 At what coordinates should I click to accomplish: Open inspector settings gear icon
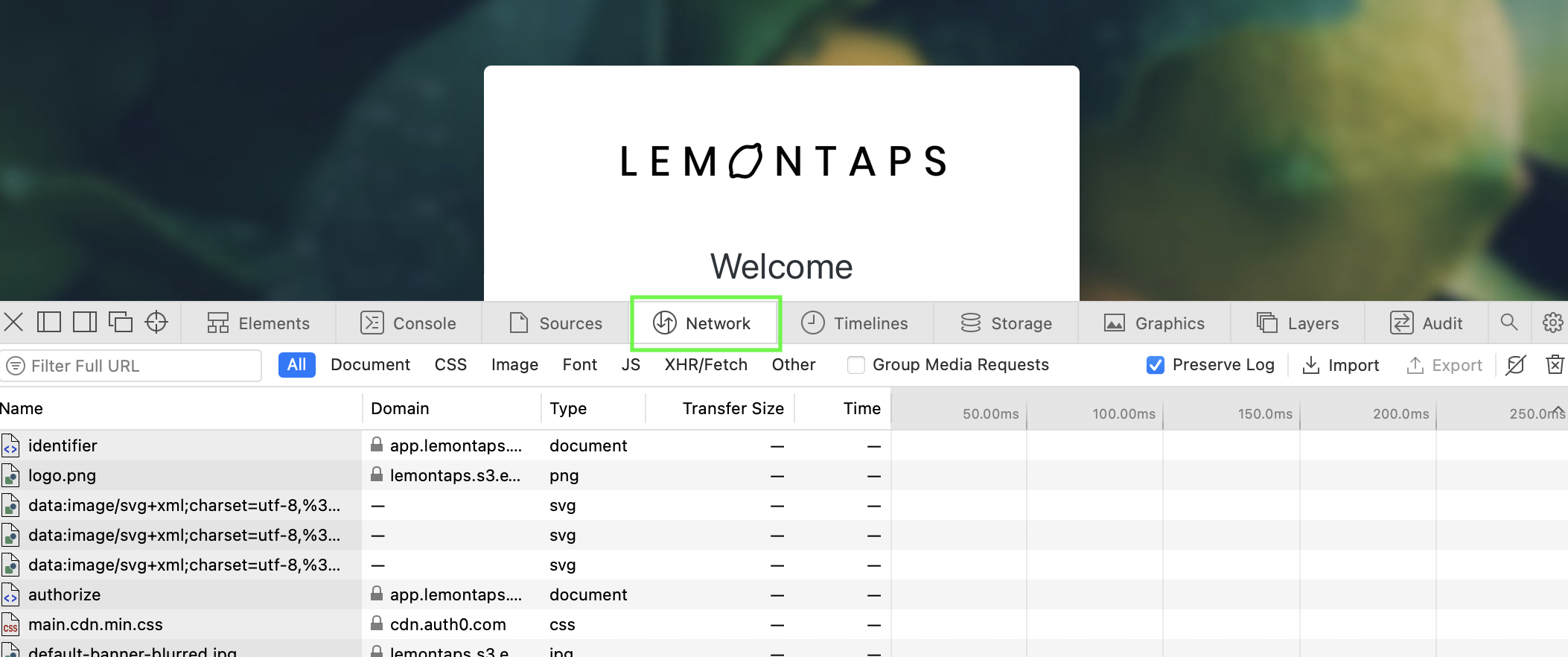1552,323
